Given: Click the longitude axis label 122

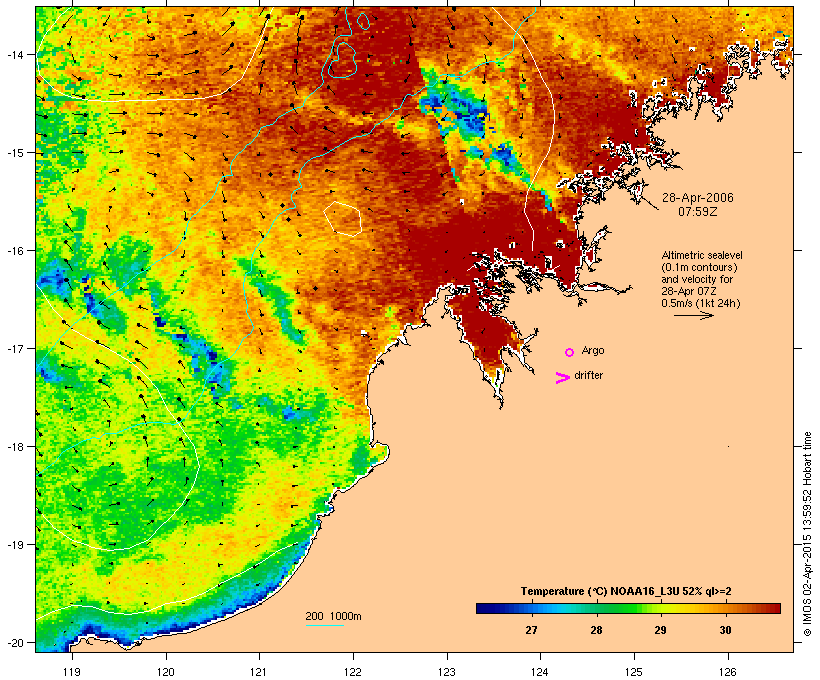Looking at the screenshot, I should pyautogui.click(x=353, y=672).
